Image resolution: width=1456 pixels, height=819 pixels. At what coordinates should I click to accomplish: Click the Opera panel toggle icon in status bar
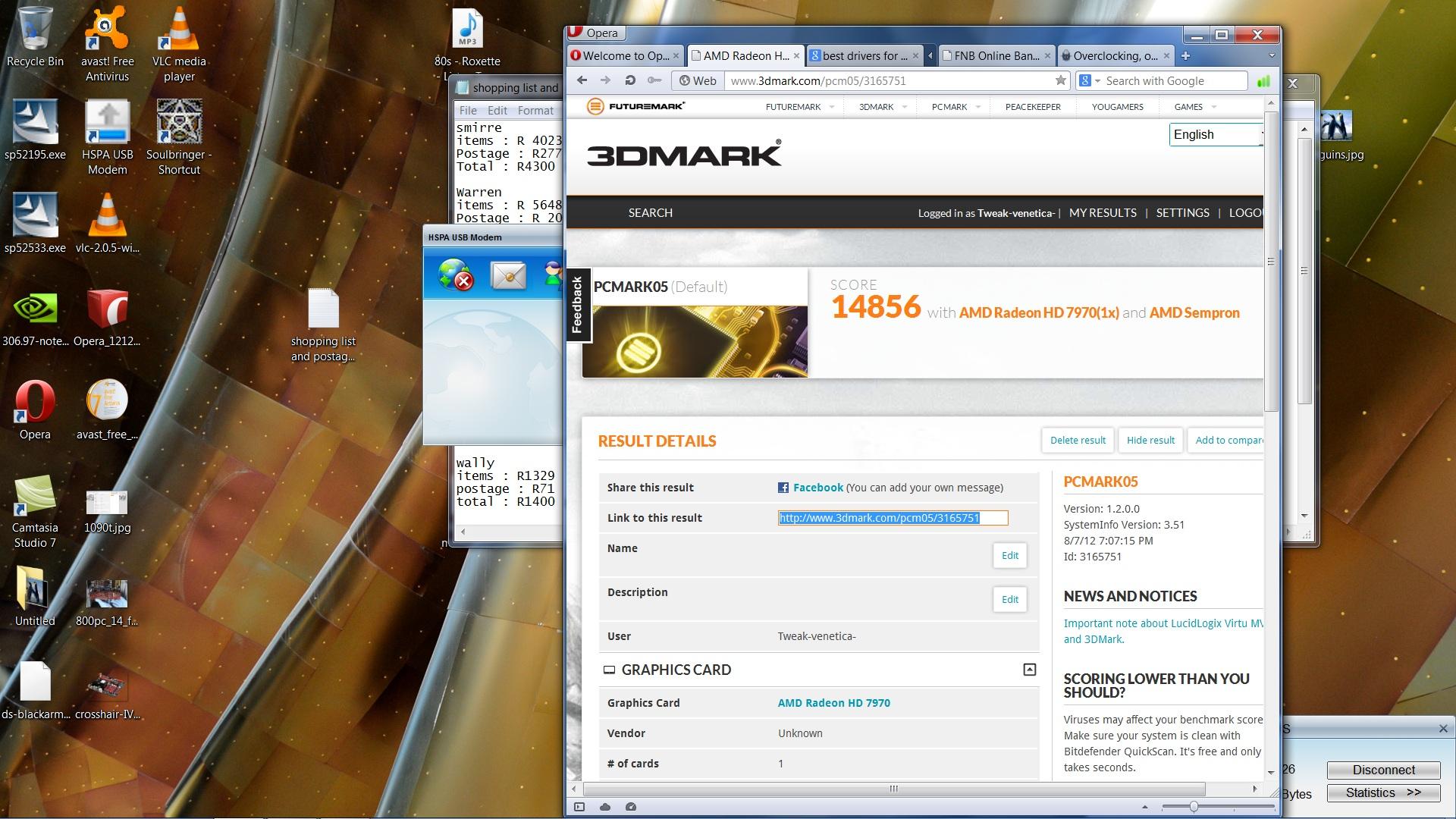point(579,807)
